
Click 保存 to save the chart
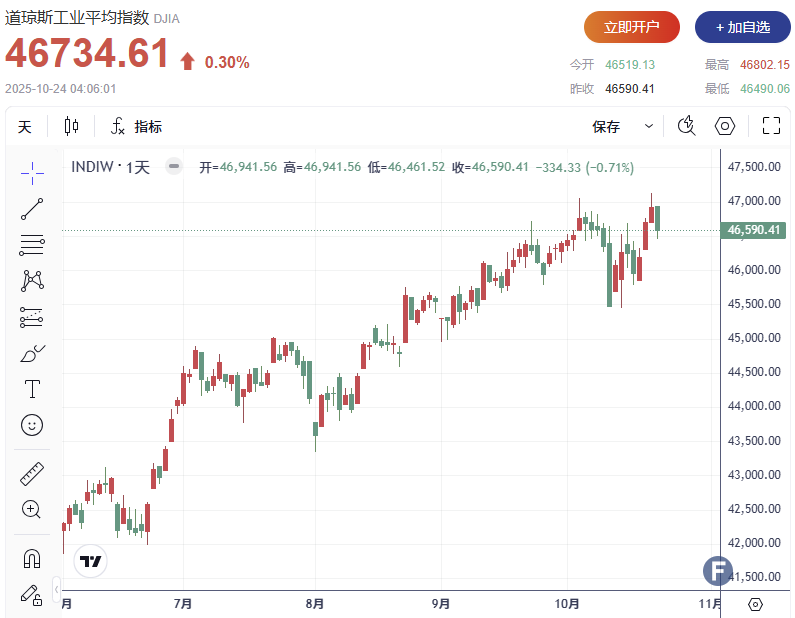point(606,127)
